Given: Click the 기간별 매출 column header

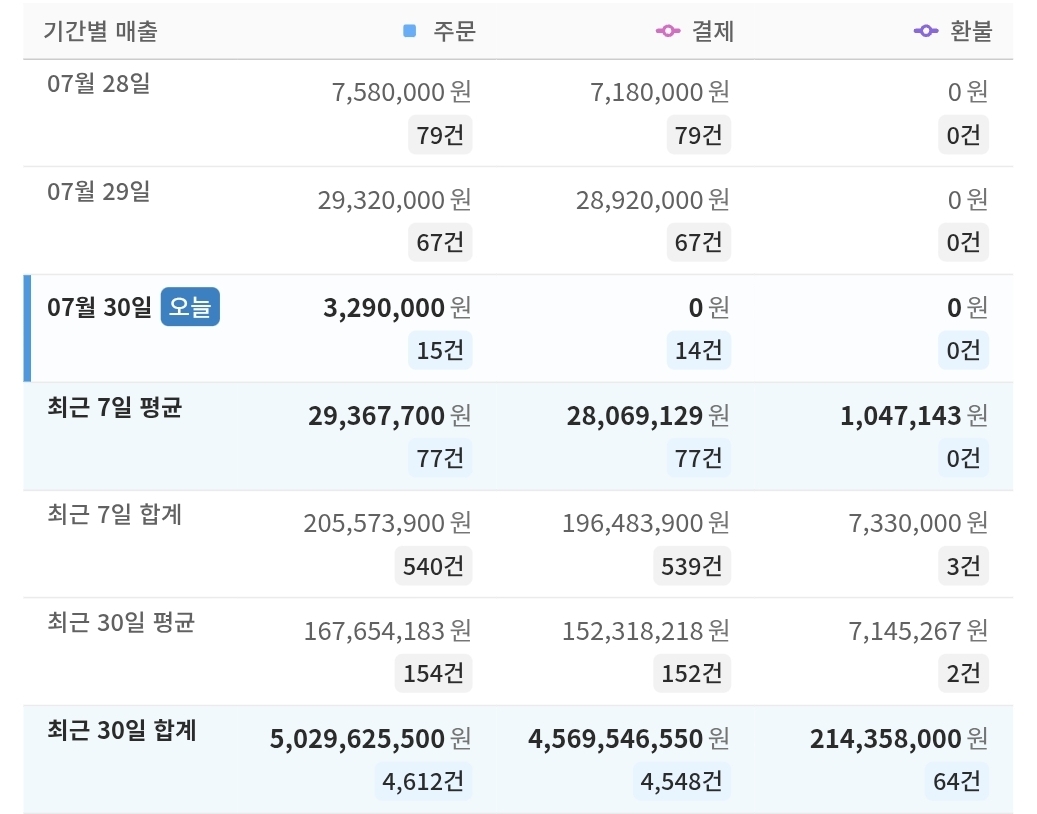Looking at the screenshot, I should point(101,31).
